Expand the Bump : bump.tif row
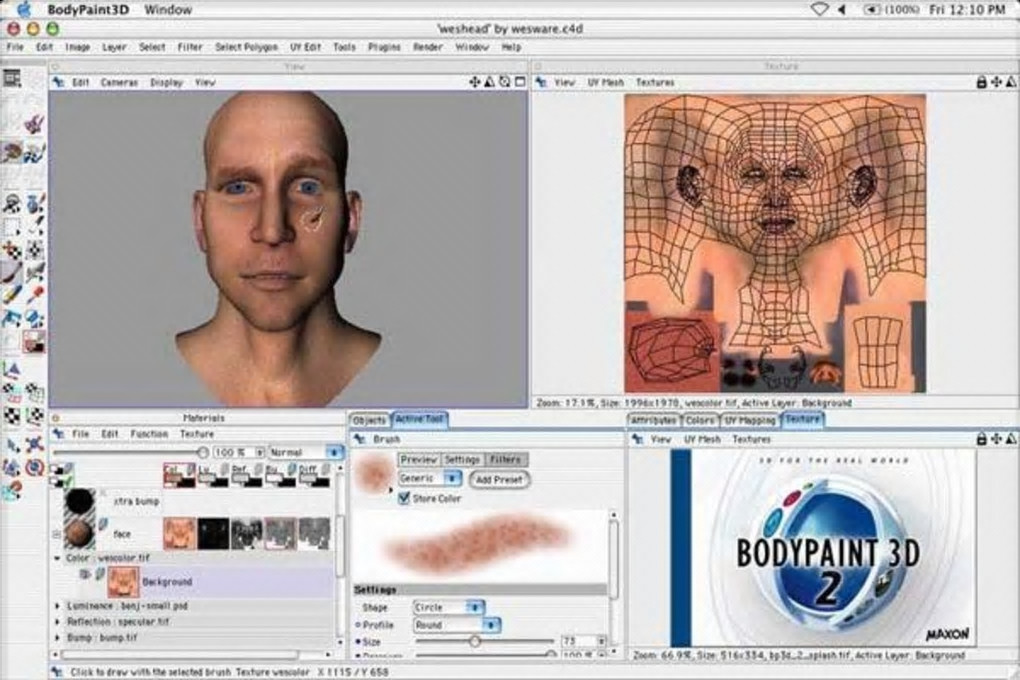 [57, 638]
